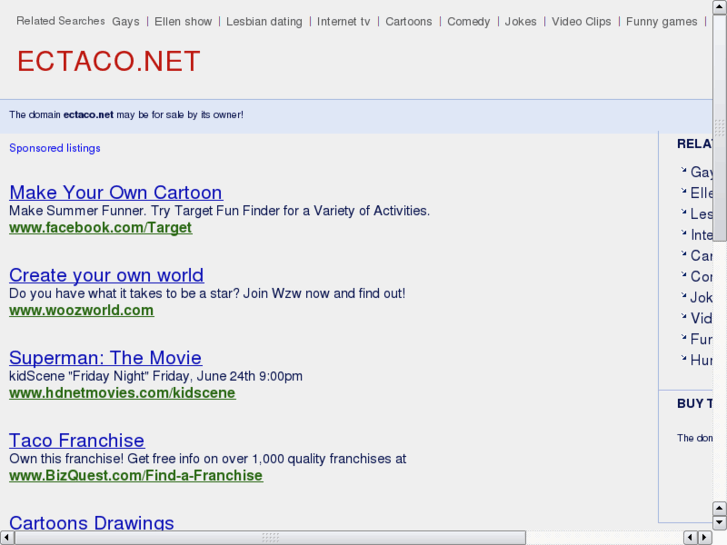
Task: Open the Video Clips related search
Action: pos(581,22)
